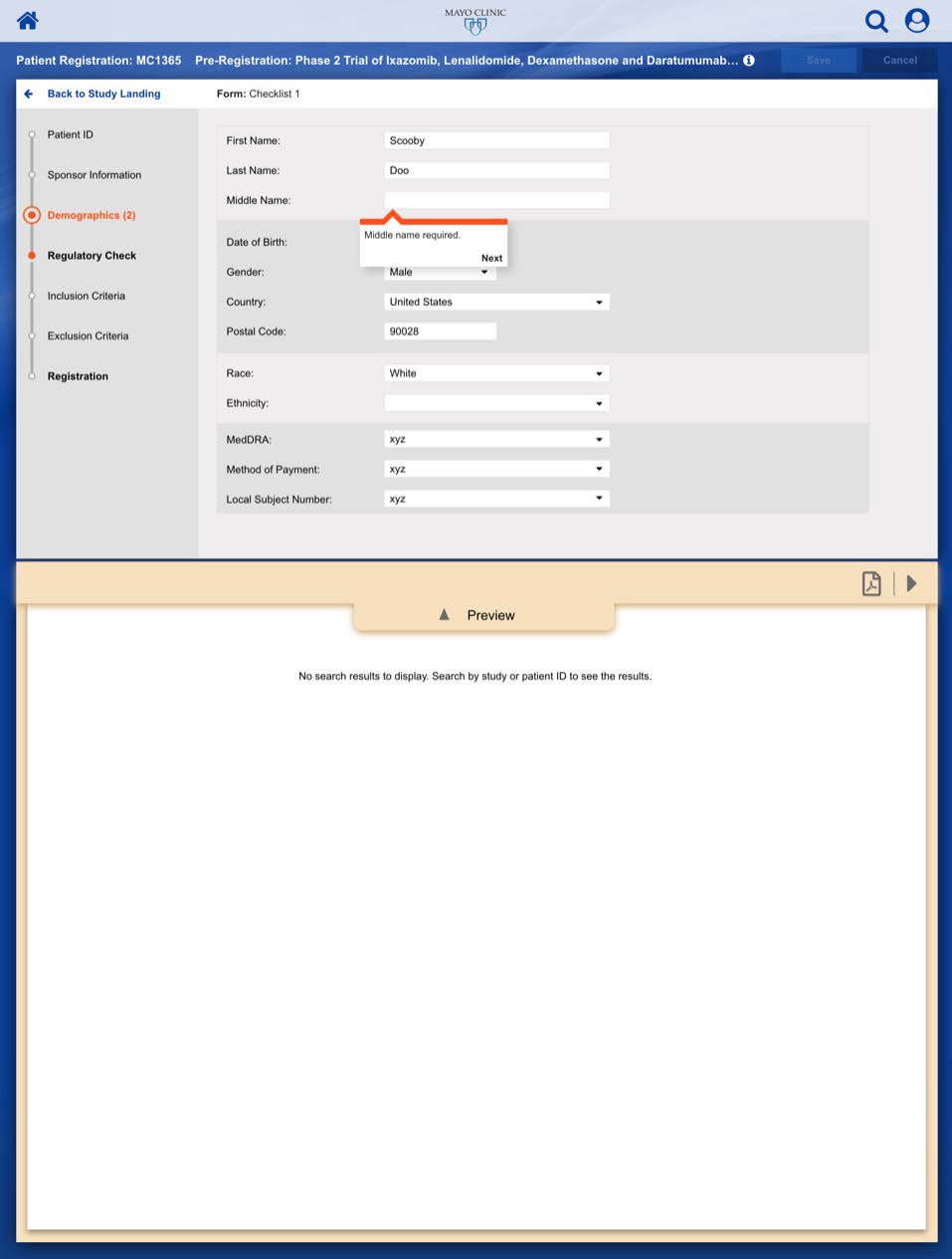
Task: Show study info via the info icon
Action: click(x=749, y=61)
